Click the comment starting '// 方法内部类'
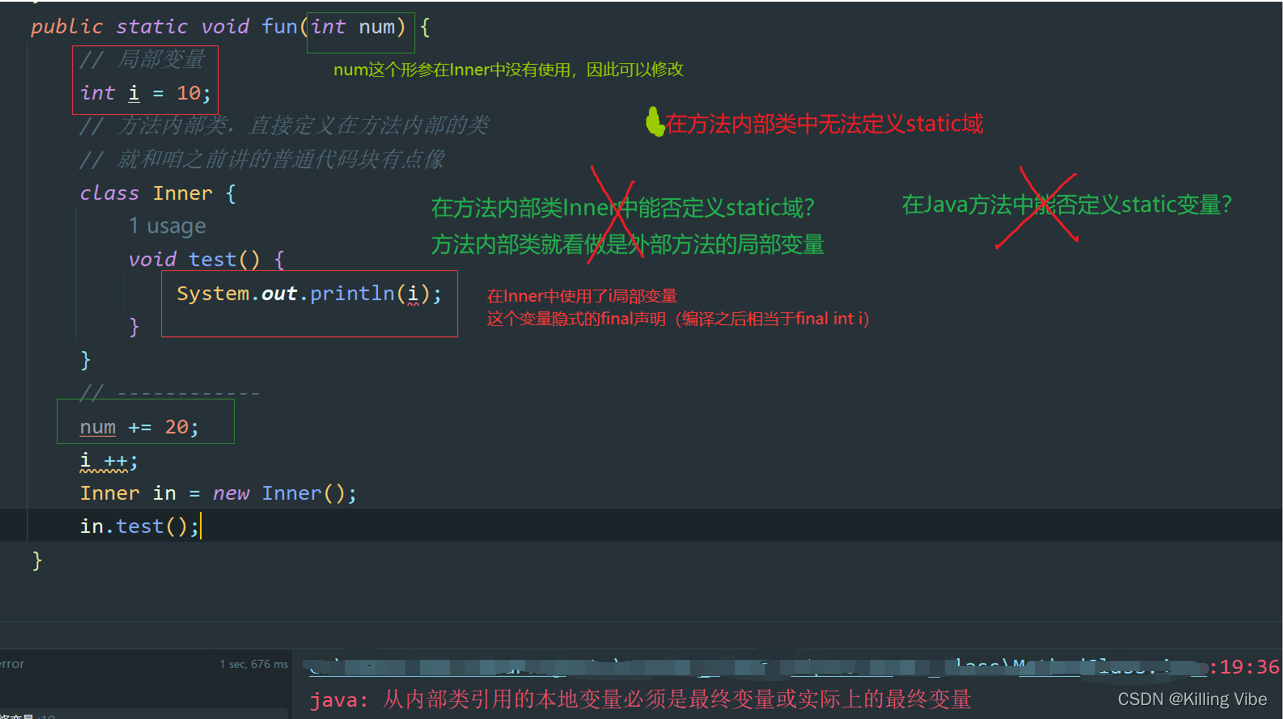 pyautogui.click(x=285, y=126)
